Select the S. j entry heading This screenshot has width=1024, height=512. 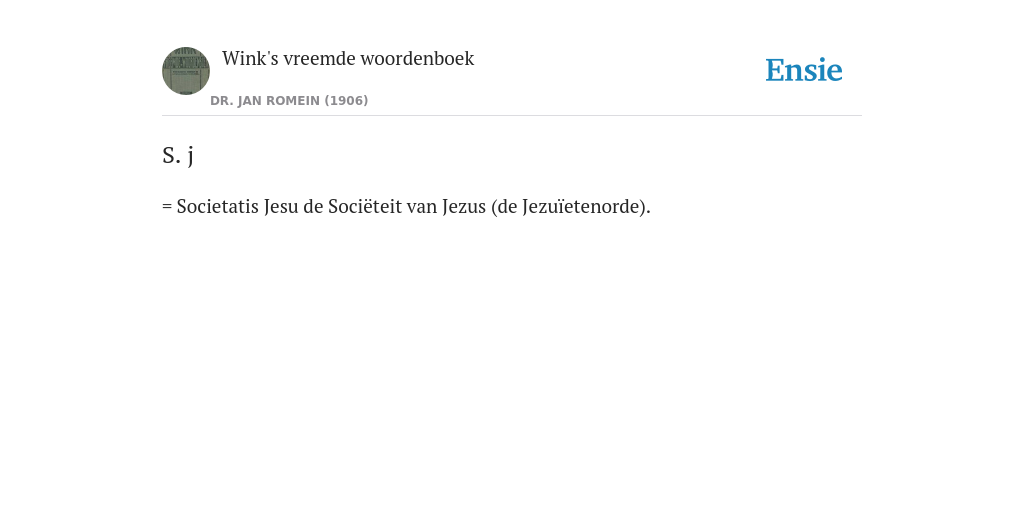click(x=178, y=155)
